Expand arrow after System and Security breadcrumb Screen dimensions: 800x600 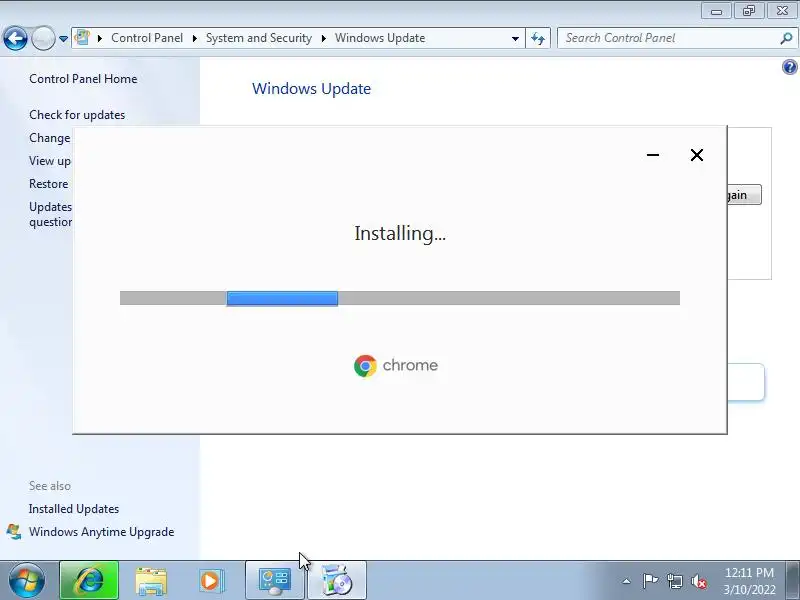[x=323, y=38]
